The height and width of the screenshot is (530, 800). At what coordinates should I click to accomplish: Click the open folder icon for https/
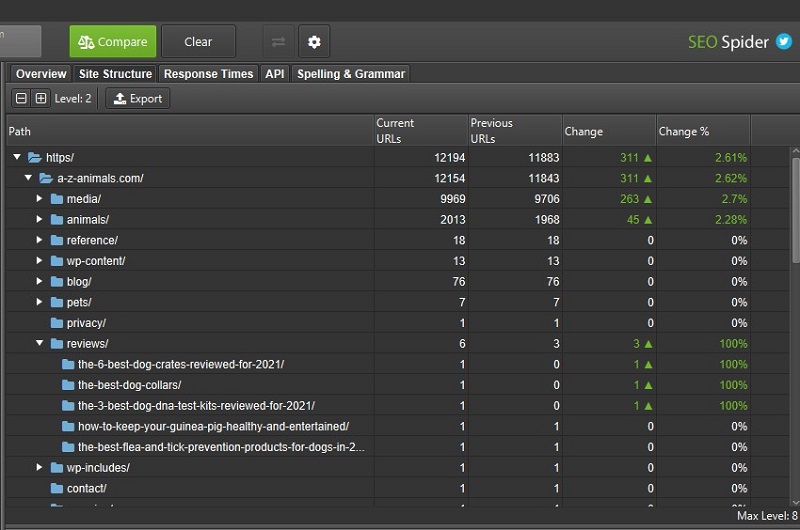35,158
